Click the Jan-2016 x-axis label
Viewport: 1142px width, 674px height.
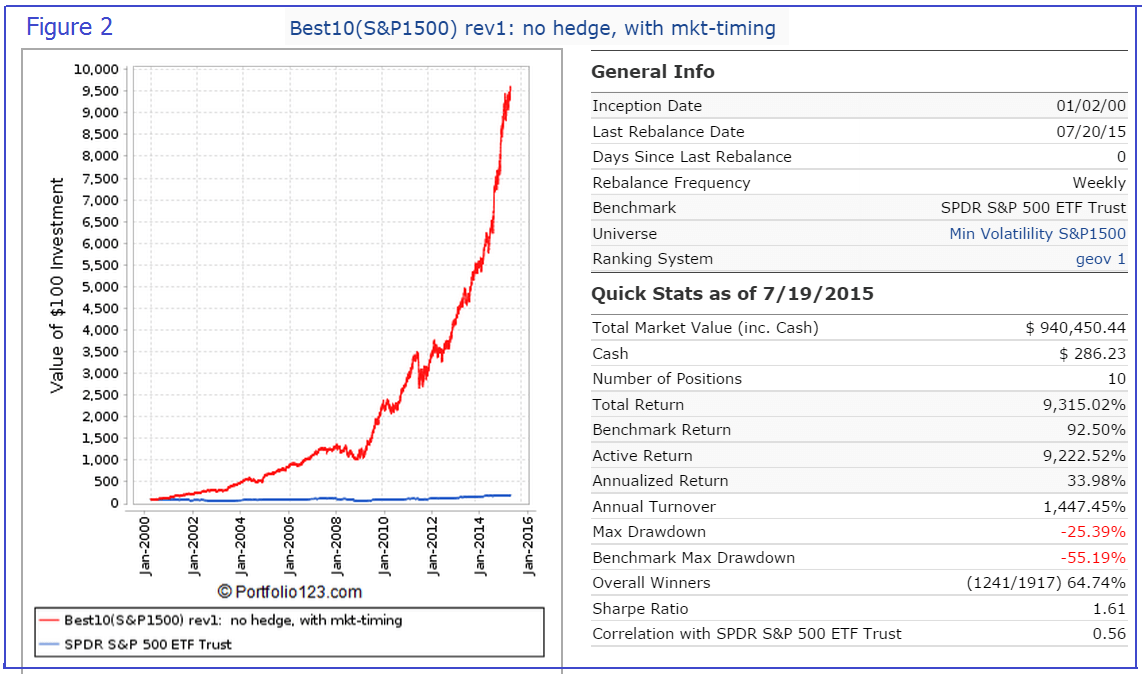pyautogui.click(x=529, y=546)
